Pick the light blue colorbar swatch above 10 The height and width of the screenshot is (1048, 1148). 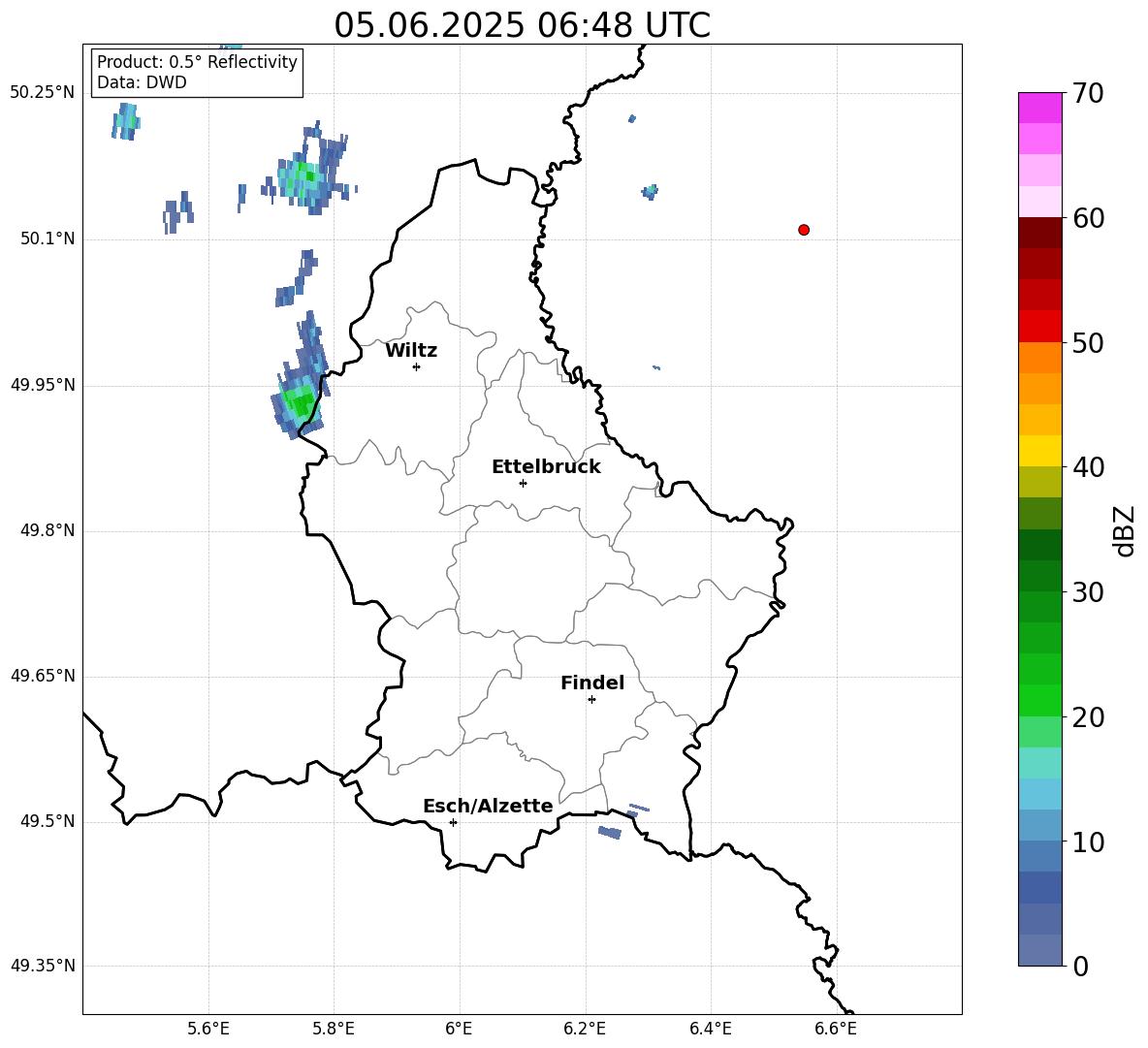click(x=1039, y=795)
